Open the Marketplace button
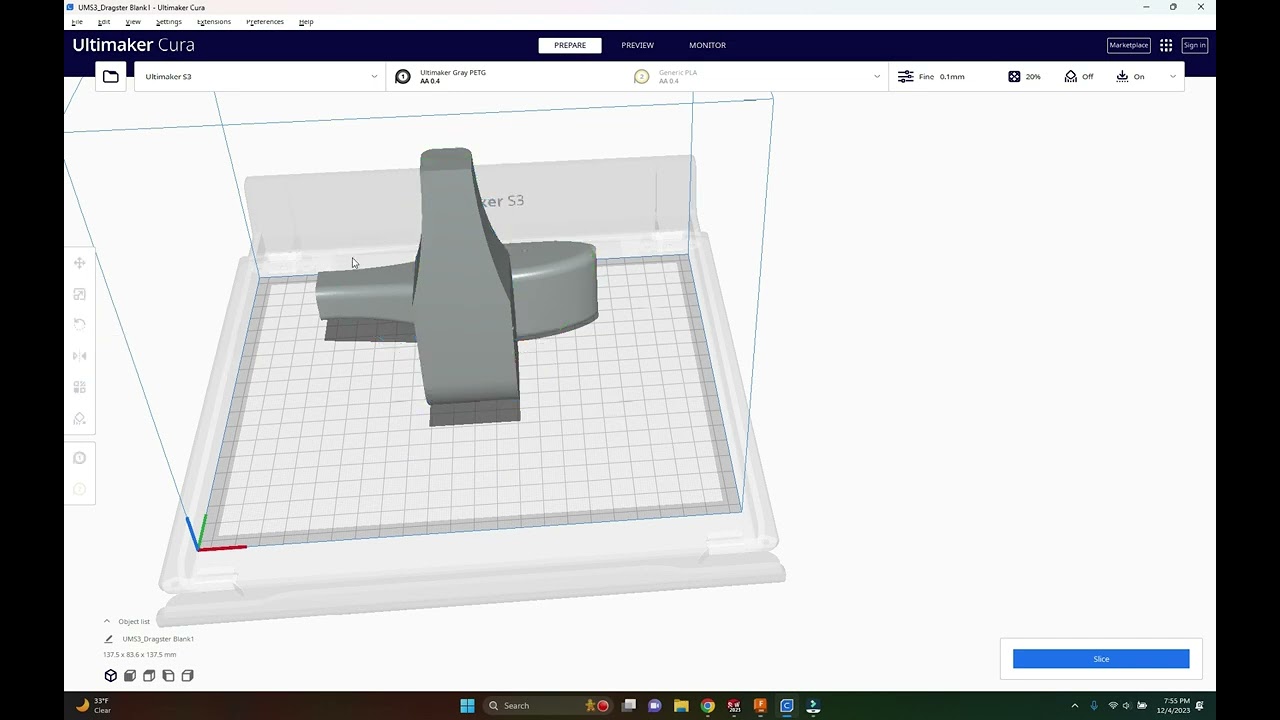This screenshot has width=1280, height=720. pos(1128,45)
